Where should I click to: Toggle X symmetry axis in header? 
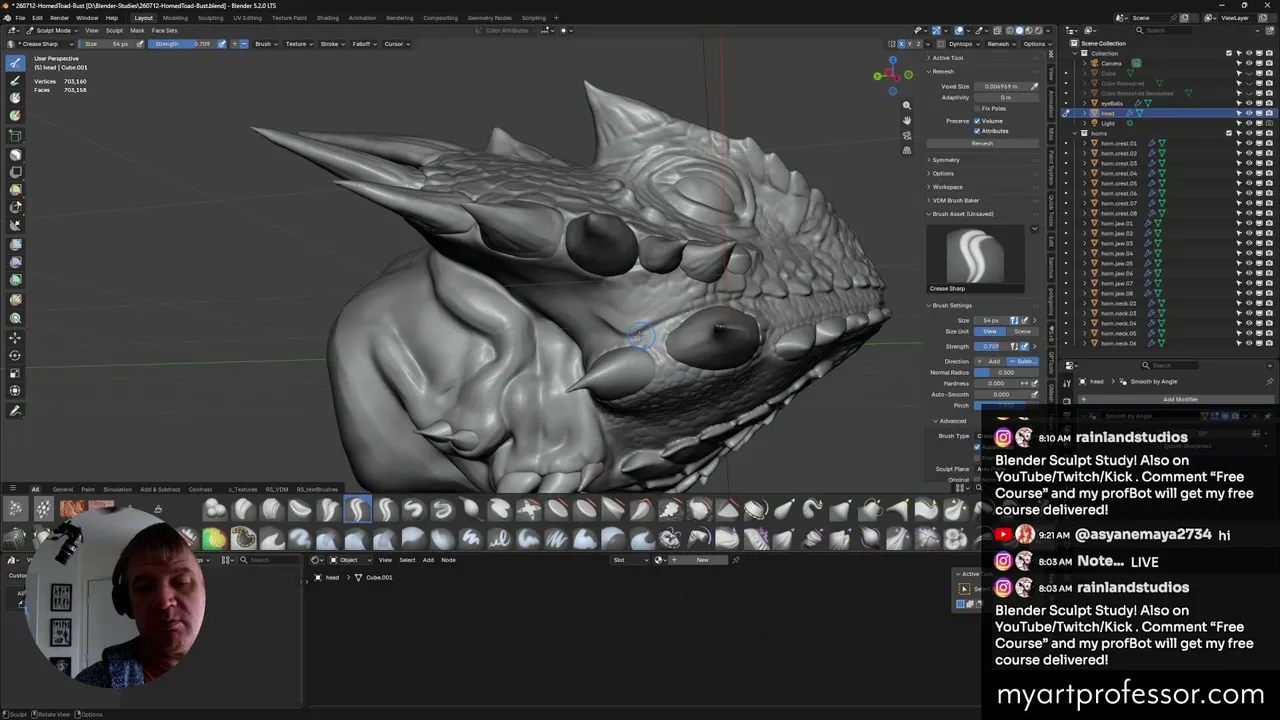(x=902, y=44)
